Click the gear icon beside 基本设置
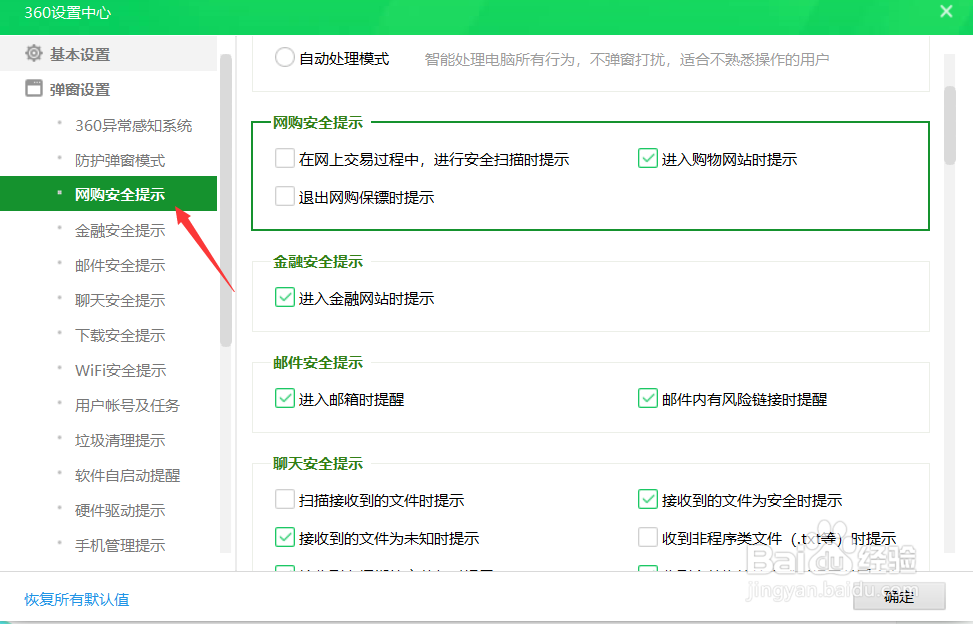This screenshot has height=624, width=973. click(34, 53)
